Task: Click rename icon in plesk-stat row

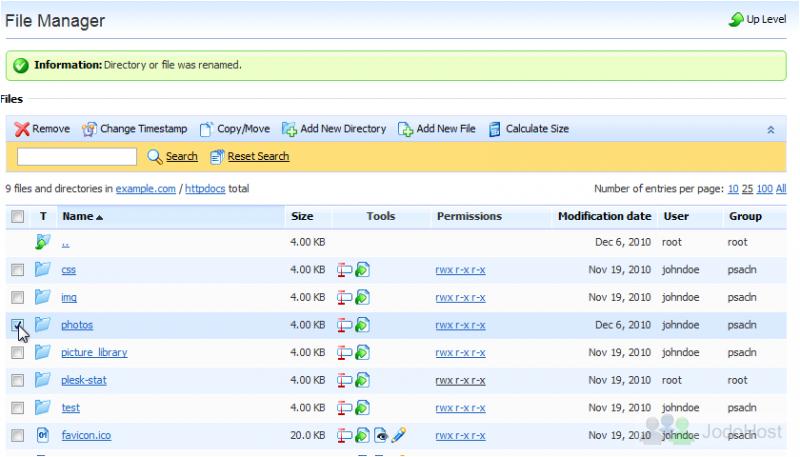Action: (344, 380)
